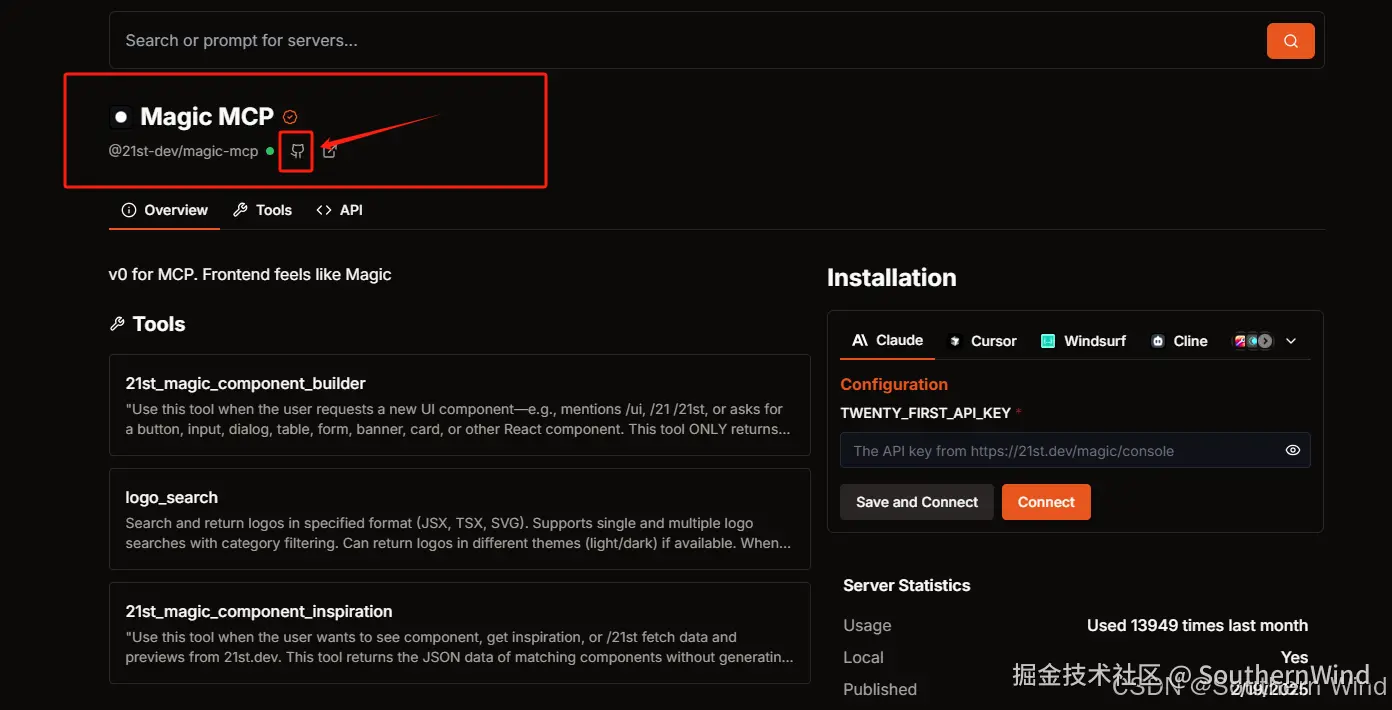Focus the TWENTY_FIRST_API_KEY input field
The image size is (1392, 710).
tap(1075, 450)
